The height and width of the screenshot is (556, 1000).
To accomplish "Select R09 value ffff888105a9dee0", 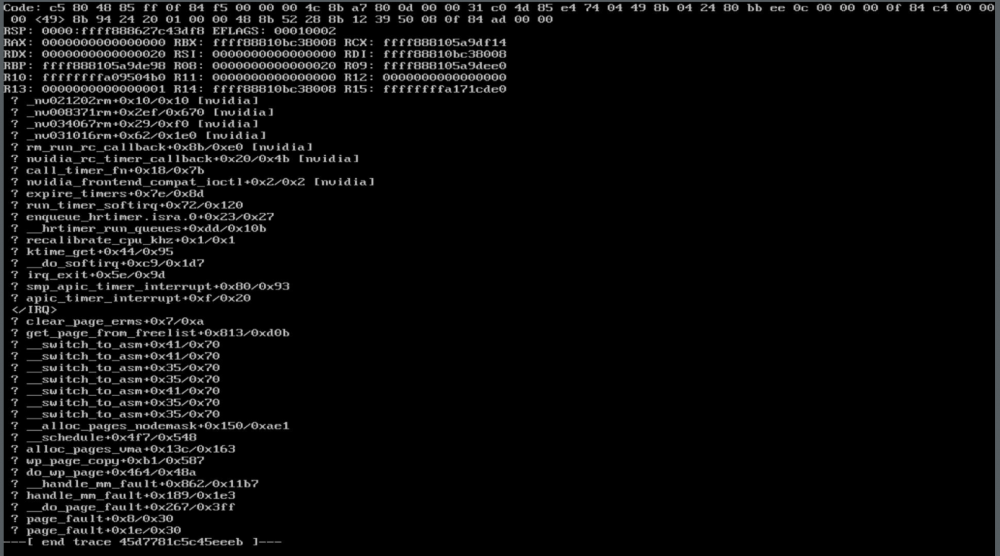I will pyautogui.click(x=445, y=66).
